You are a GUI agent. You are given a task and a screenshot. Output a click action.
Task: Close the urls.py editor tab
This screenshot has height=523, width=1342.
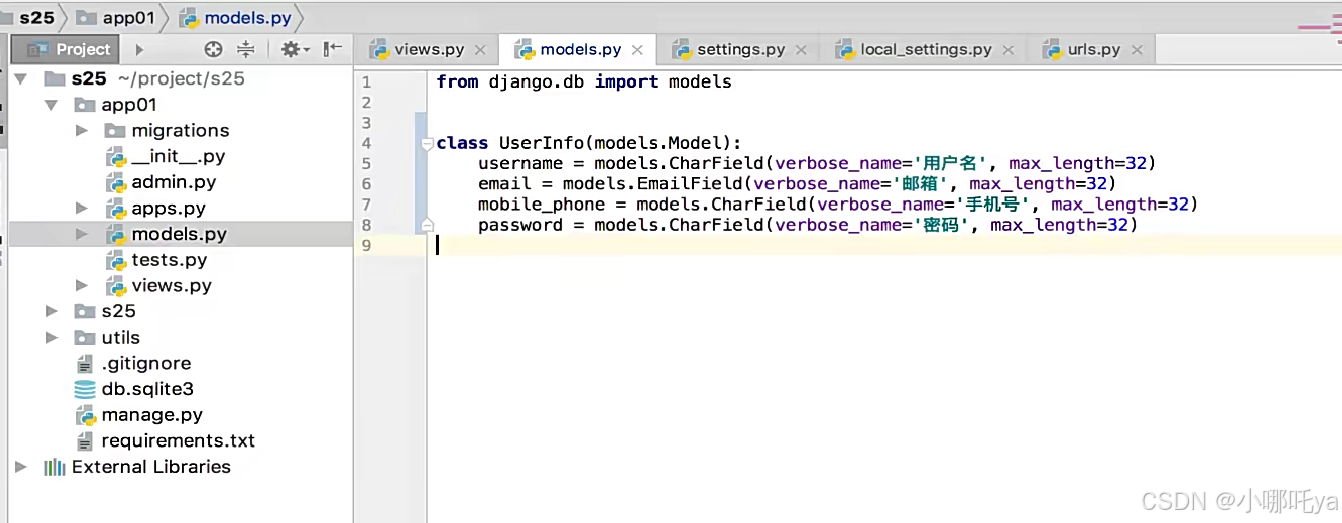tap(1136, 49)
